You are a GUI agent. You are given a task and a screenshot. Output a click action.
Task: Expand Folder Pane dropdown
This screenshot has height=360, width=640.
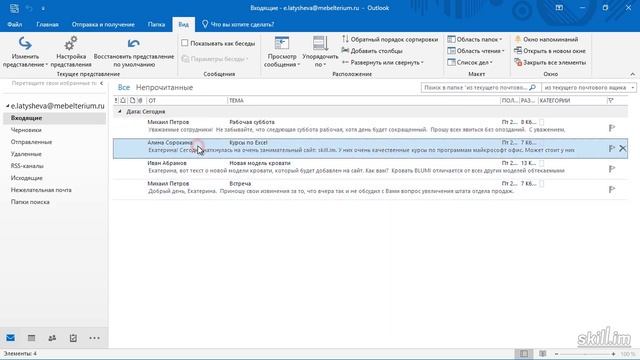pyautogui.click(x=475, y=39)
